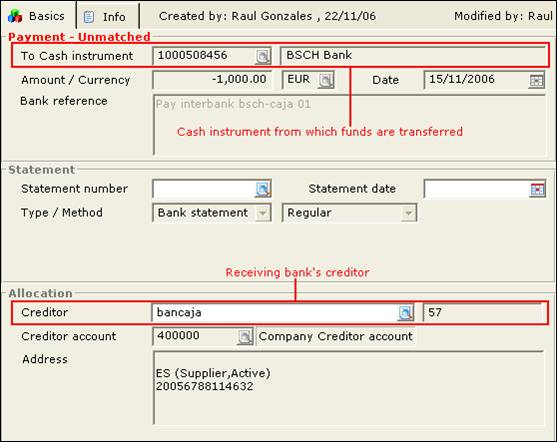Switch to the Info tab
557x442 pixels.
click(x=108, y=16)
